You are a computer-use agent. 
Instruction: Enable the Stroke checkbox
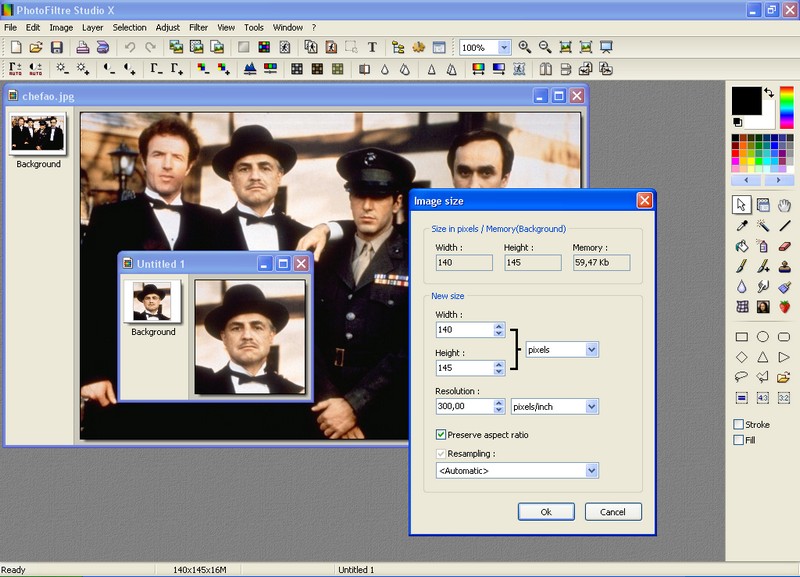(738, 424)
